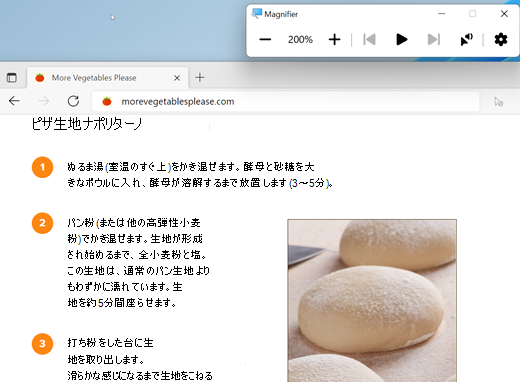
Task: Close the Magnifier window
Action: pos(504,14)
